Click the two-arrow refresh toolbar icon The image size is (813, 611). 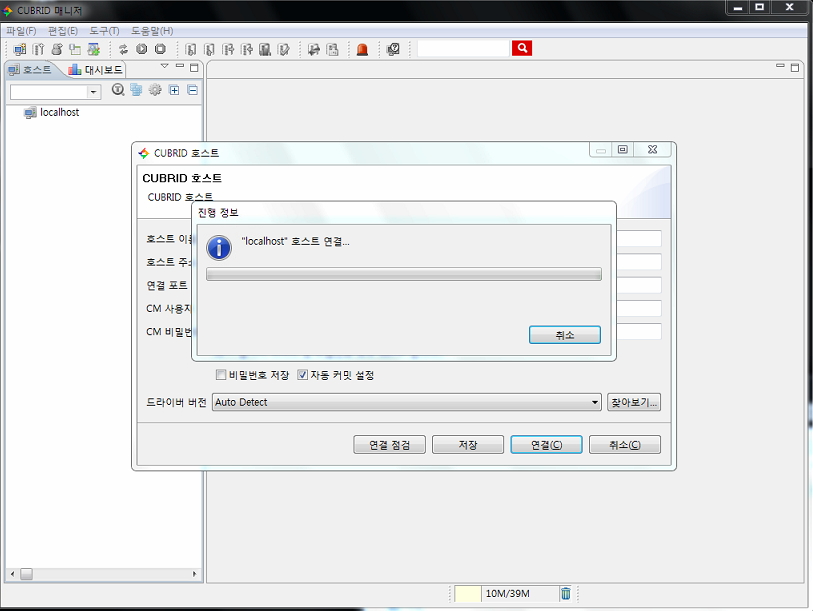(123, 49)
